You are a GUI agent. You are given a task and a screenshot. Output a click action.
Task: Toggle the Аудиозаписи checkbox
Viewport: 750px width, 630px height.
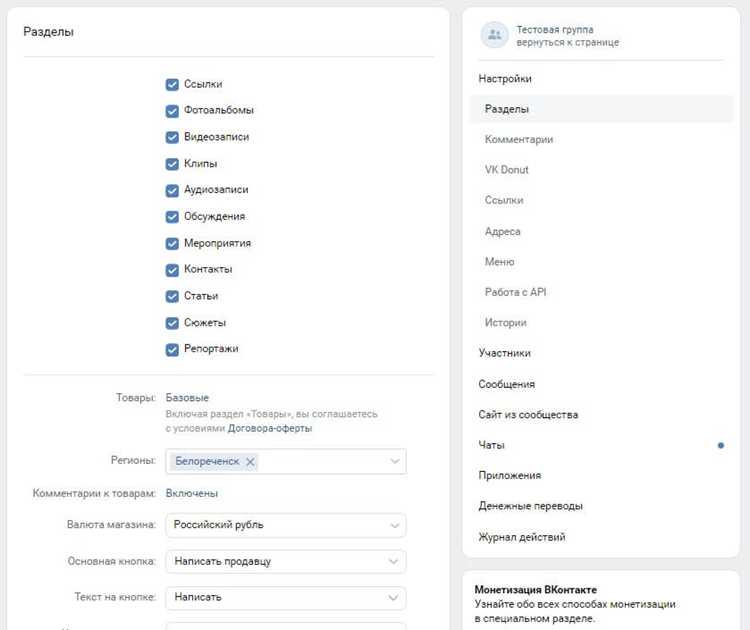point(172,190)
